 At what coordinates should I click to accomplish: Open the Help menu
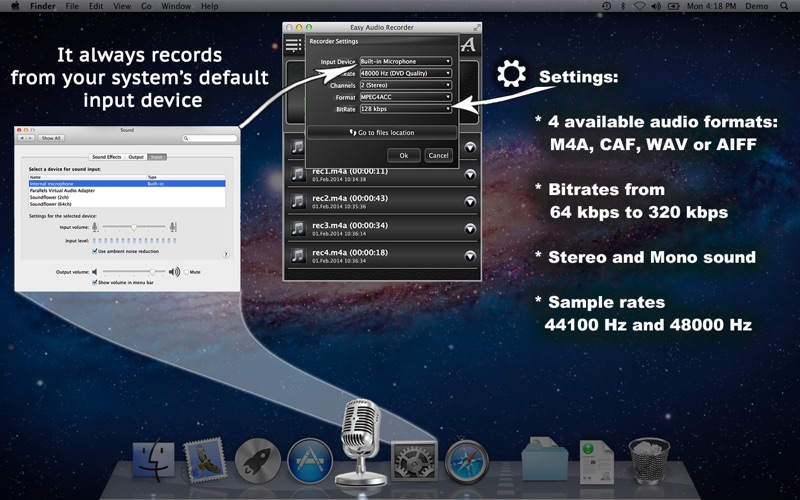pyautogui.click(x=209, y=6)
